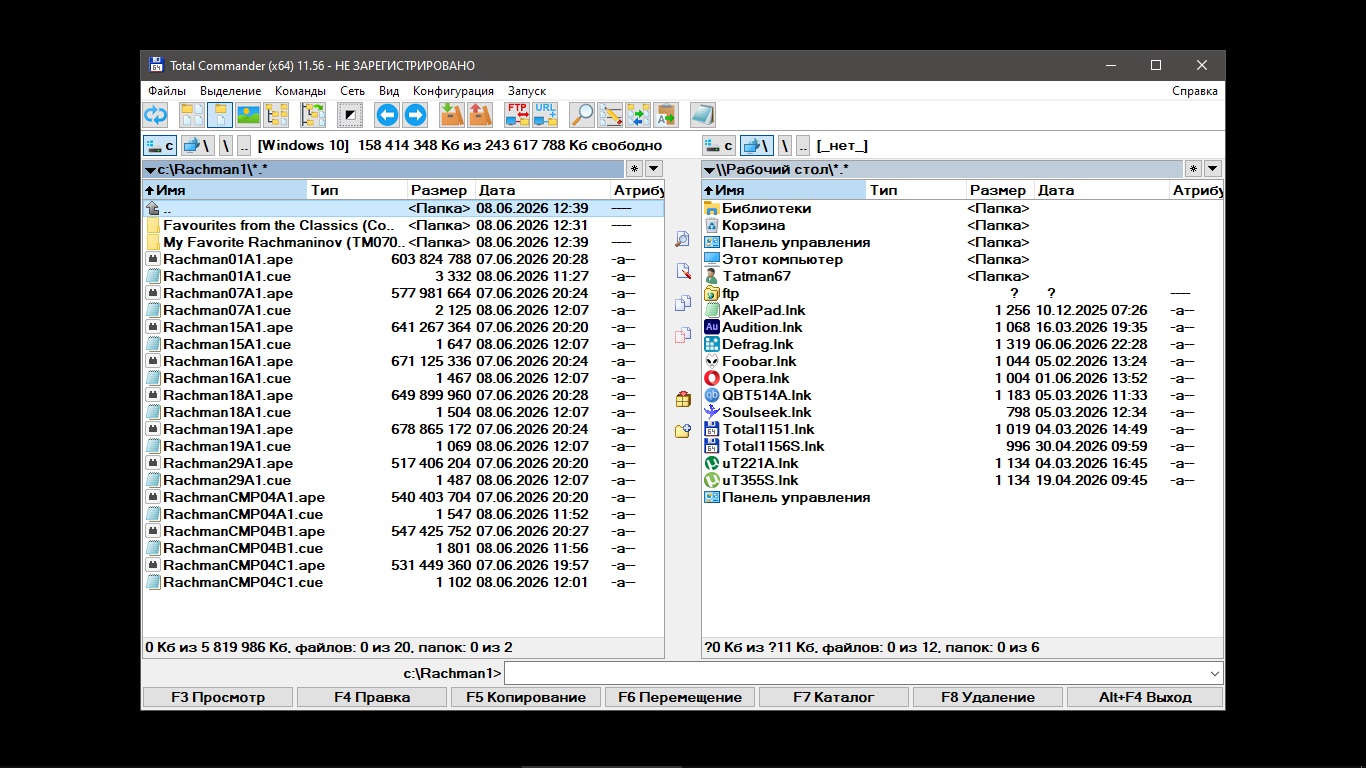Image resolution: width=1366 pixels, height=768 pixels.
Task: Open the Конфигурация menu
Action: (x=453, y=91)
